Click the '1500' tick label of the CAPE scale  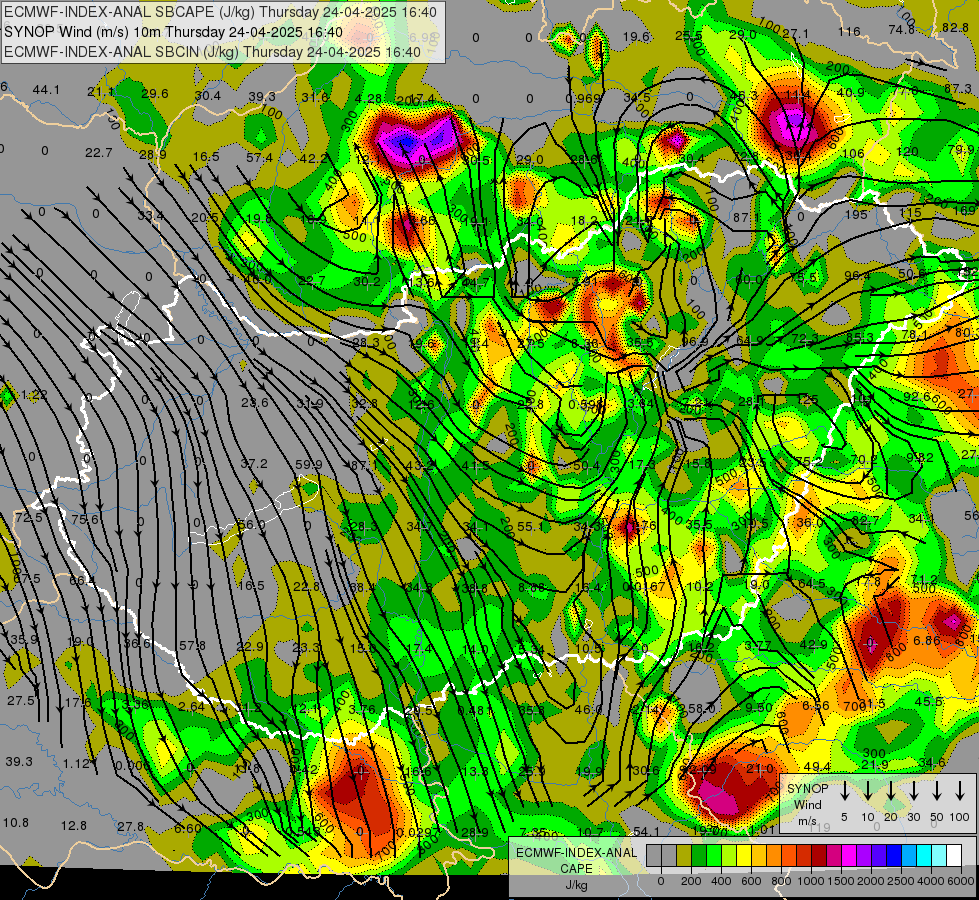click(840, 881)
